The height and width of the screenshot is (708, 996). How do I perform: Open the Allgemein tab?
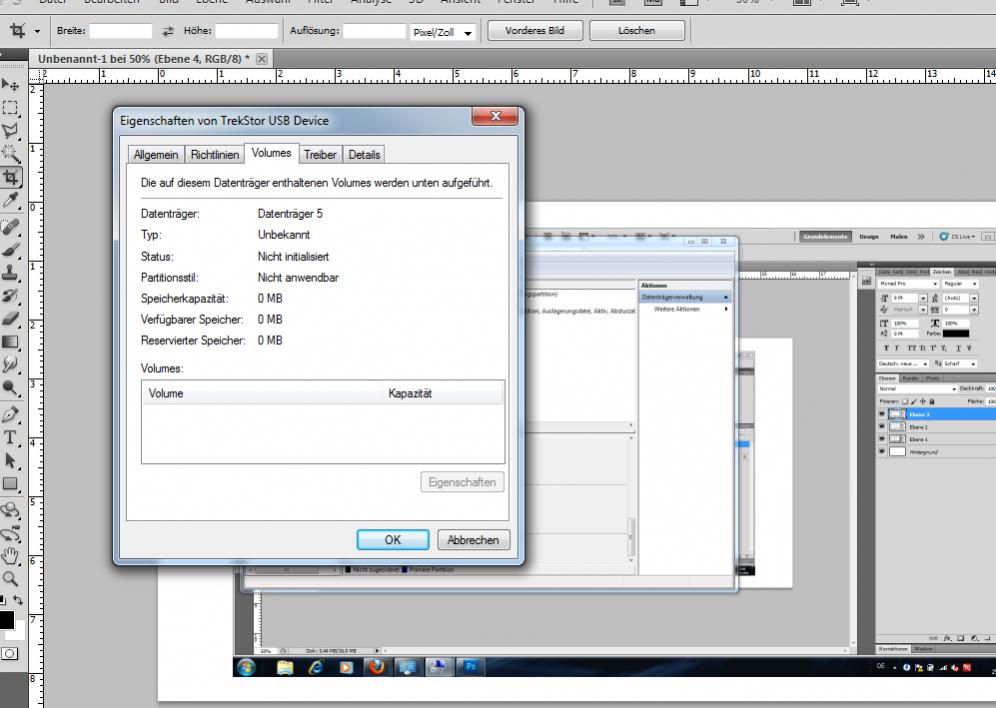pyautogui.click(x=156, y=155)
